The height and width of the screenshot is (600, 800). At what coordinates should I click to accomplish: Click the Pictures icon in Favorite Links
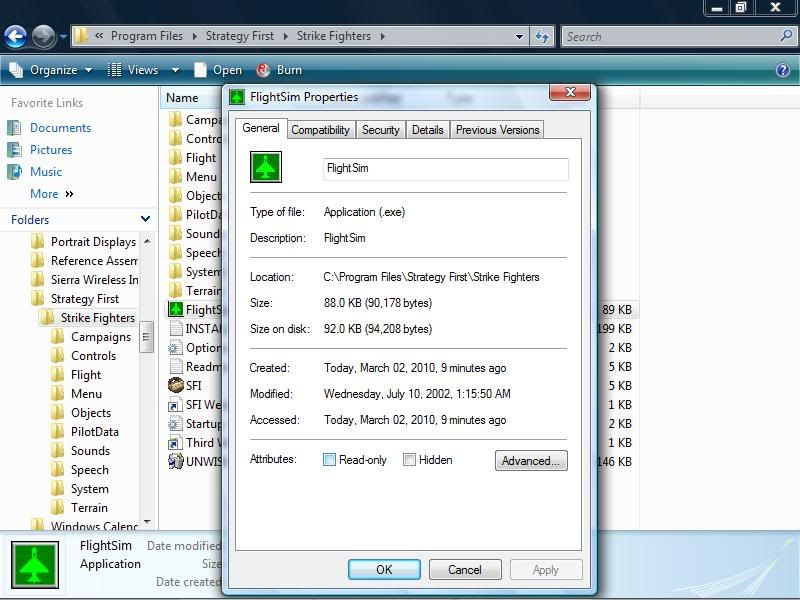pyautogui.click(x=15, y=149)
